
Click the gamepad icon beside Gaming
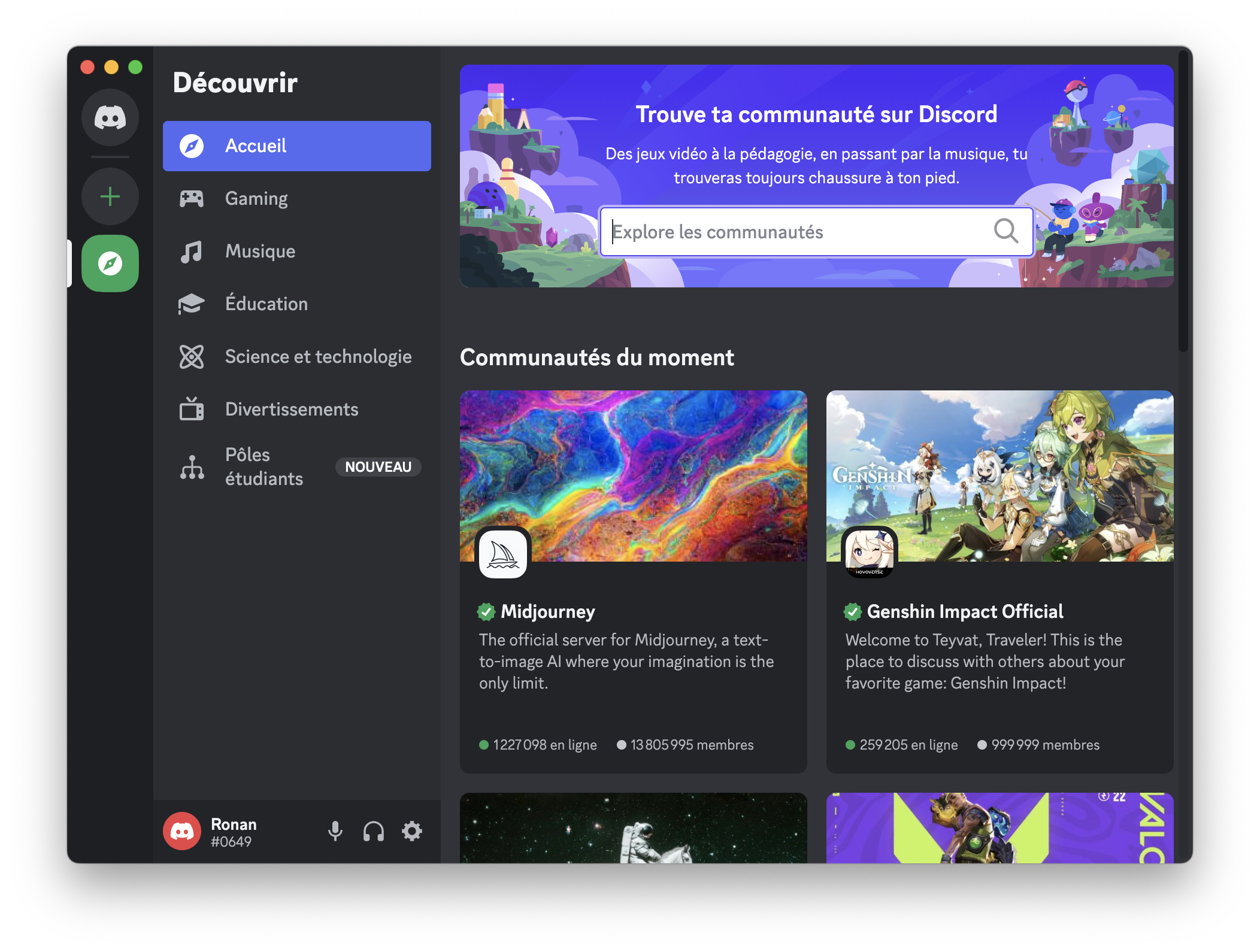192,199
